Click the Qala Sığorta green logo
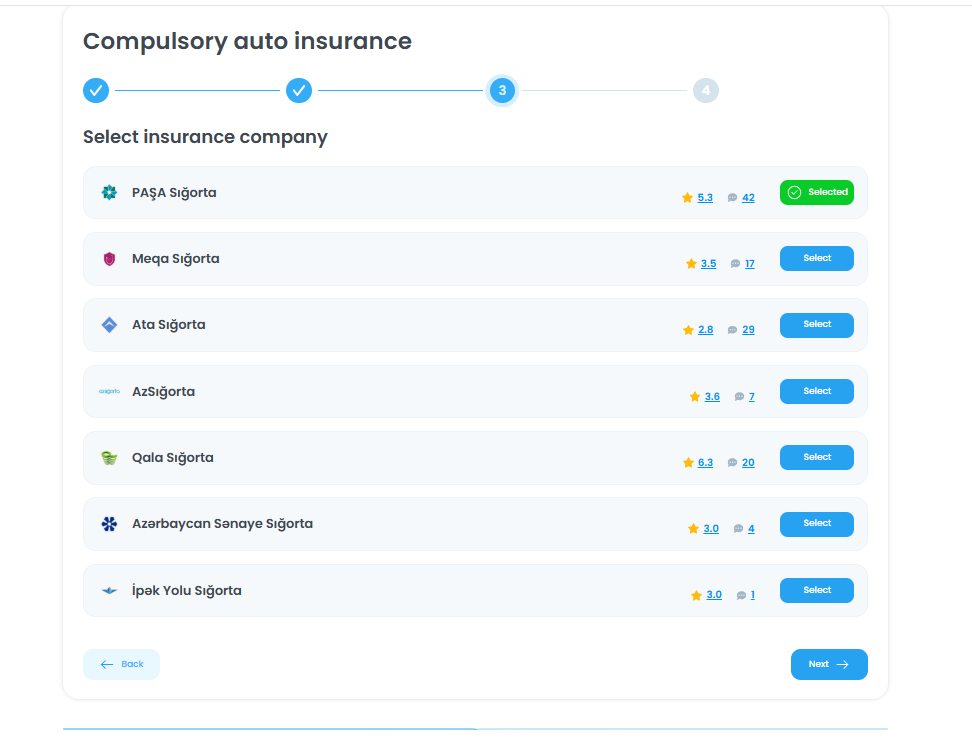Image resolution: width=972 pixels, height=754 pixels. [x=109, y=458]
